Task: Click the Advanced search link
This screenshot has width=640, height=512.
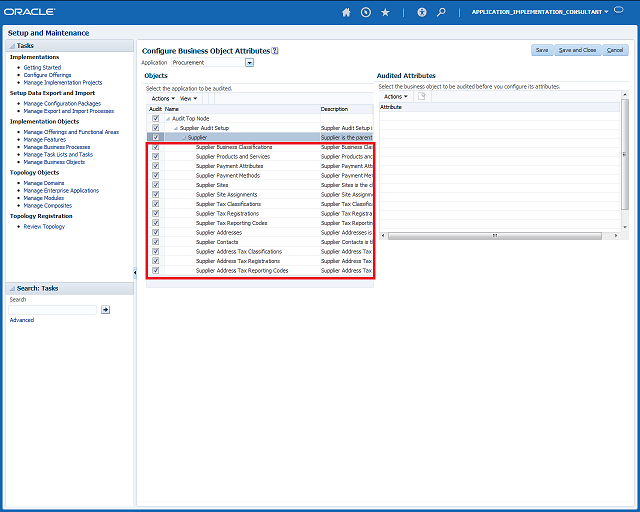Action: pos(22,320)
